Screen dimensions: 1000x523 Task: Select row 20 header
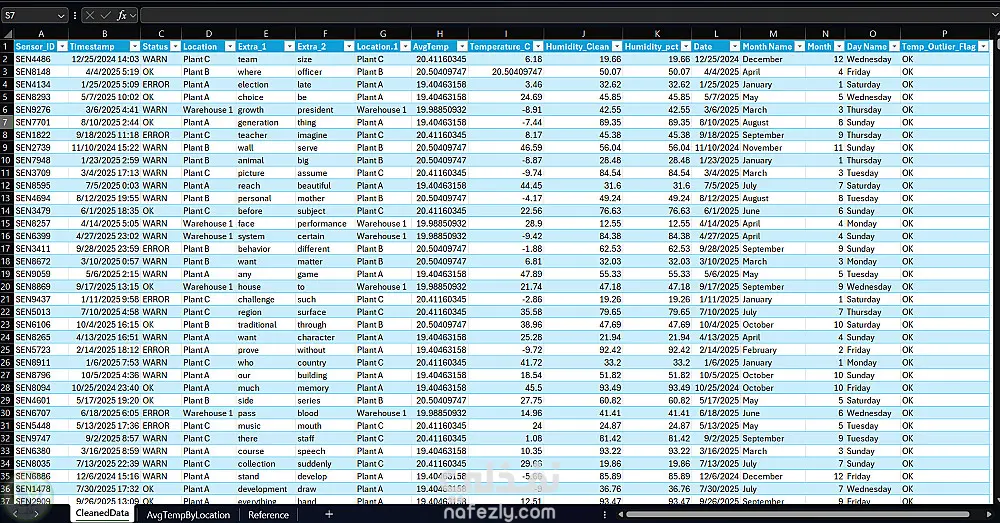6,286
